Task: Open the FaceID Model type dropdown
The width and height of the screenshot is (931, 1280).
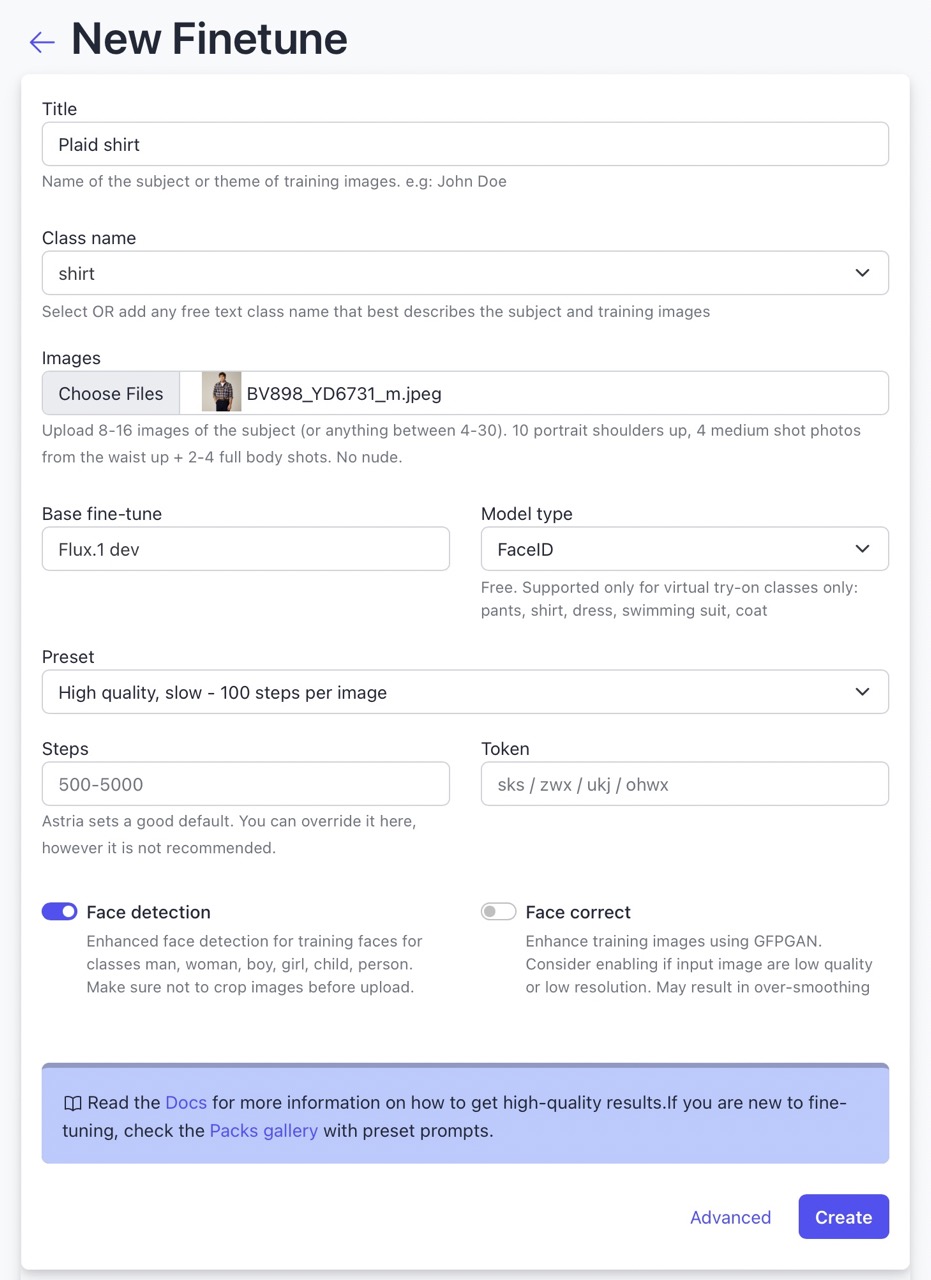Action: tap(685, 549)
